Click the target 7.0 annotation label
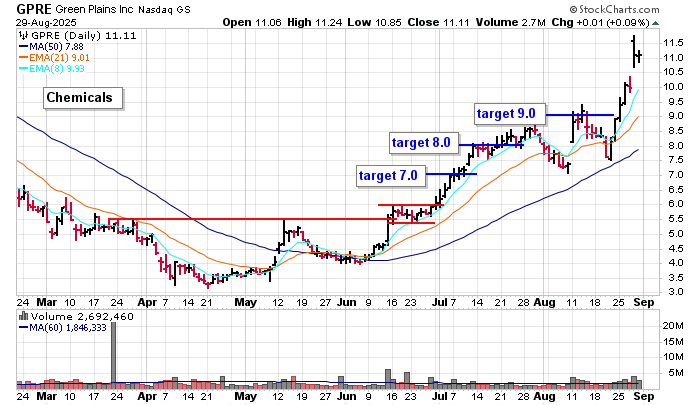700x405 pixels. [391, 175]
